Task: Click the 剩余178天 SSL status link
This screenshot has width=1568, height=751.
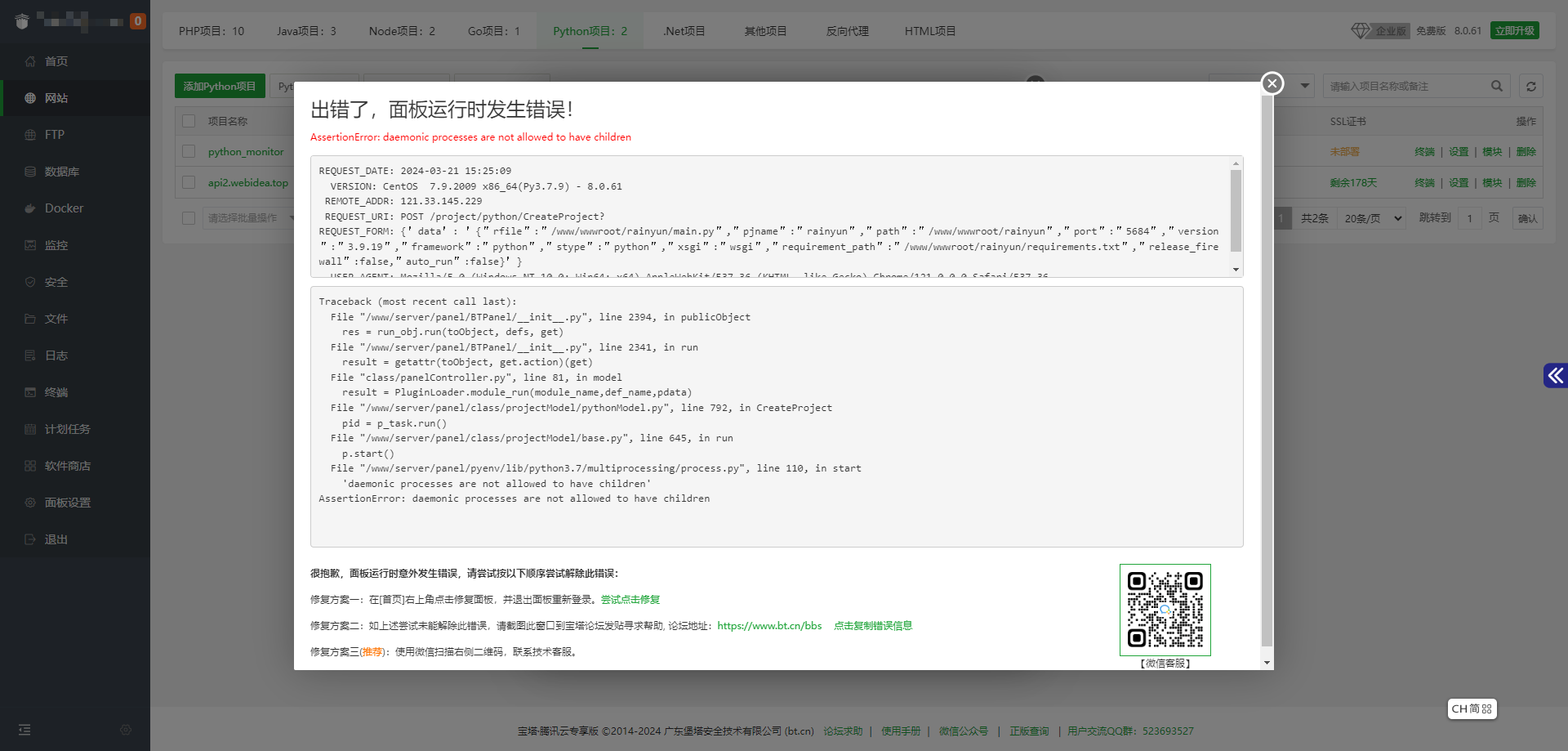Action: 1353,182
